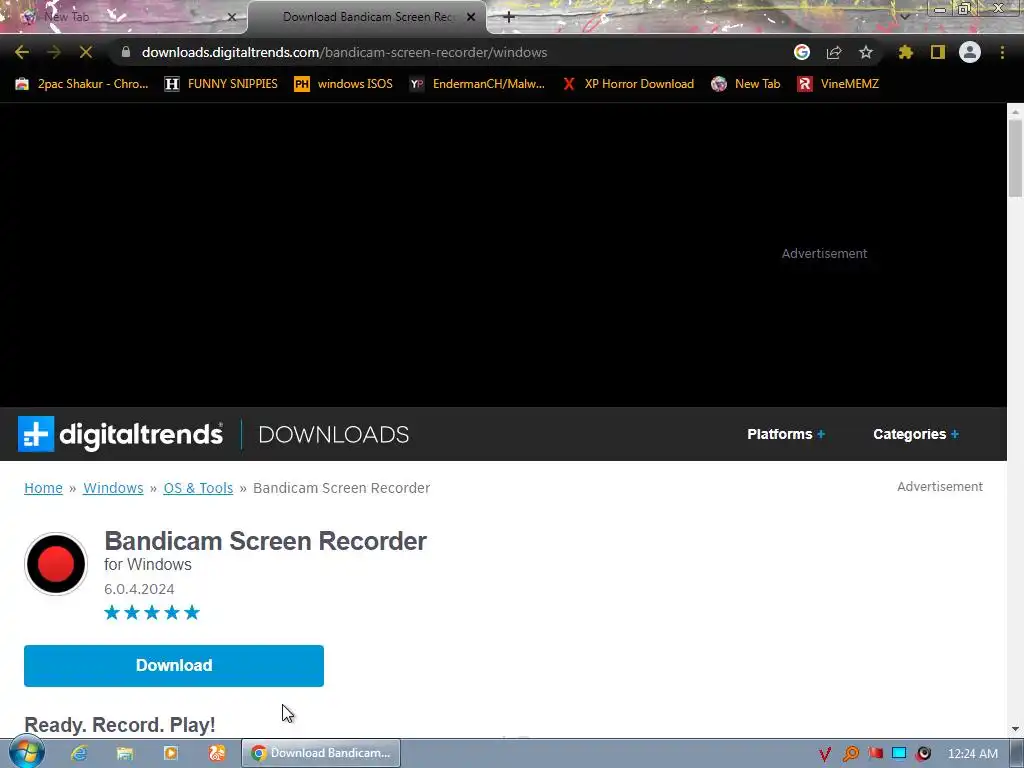Expand the Categories menu
This screenshot has width=1024, height=768.
tap(916, 434)
